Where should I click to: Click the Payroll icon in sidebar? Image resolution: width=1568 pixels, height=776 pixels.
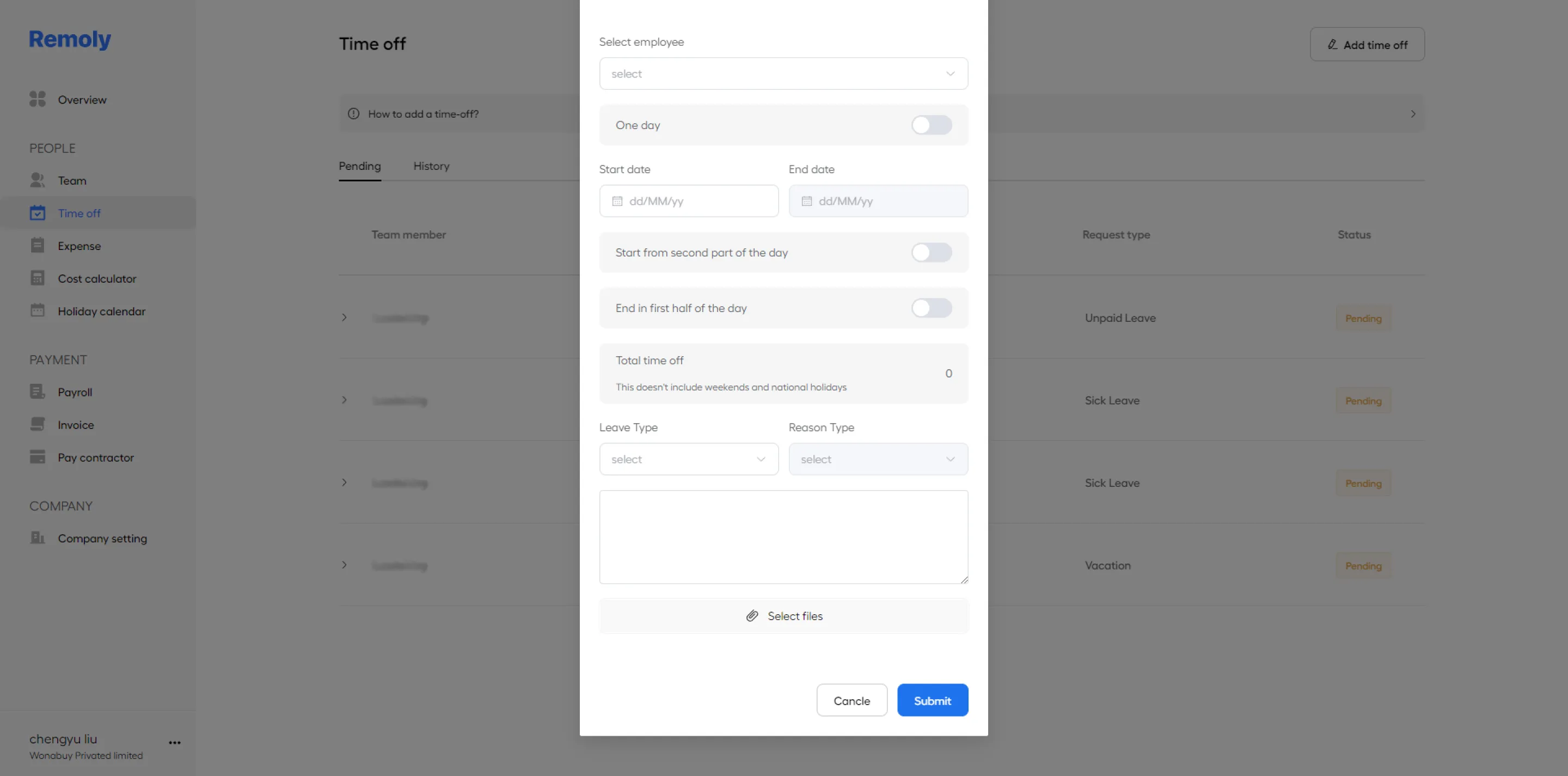pos(38,392)
